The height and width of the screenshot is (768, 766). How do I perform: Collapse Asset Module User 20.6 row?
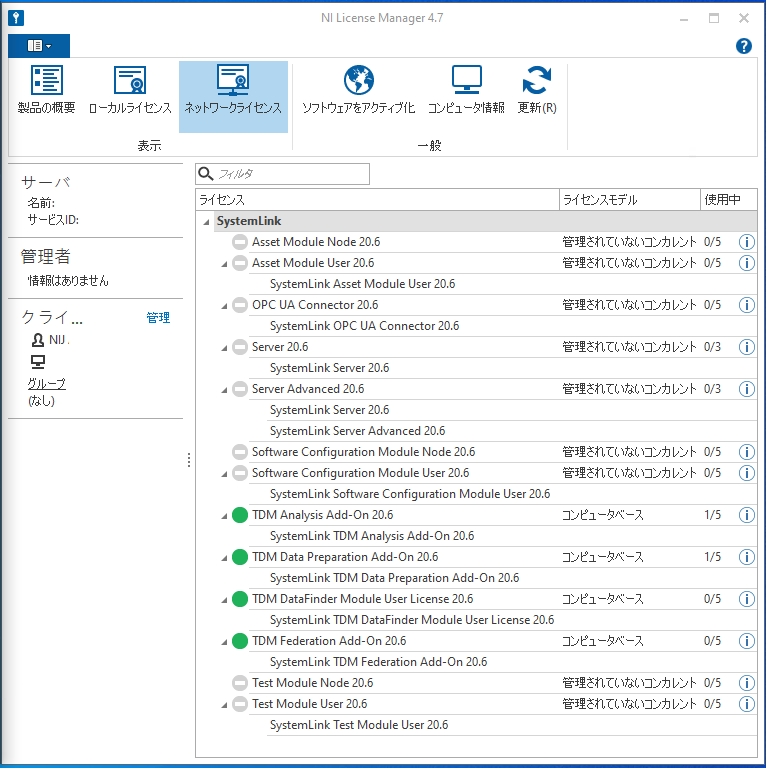tap(224, 264)
